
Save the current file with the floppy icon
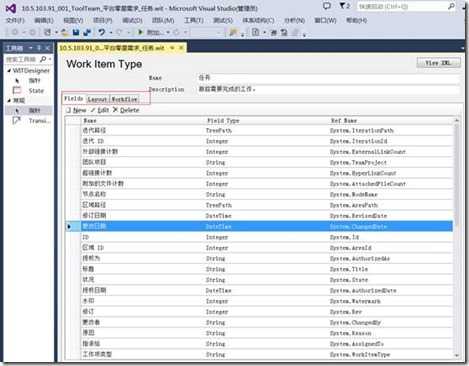click(76, 32)
